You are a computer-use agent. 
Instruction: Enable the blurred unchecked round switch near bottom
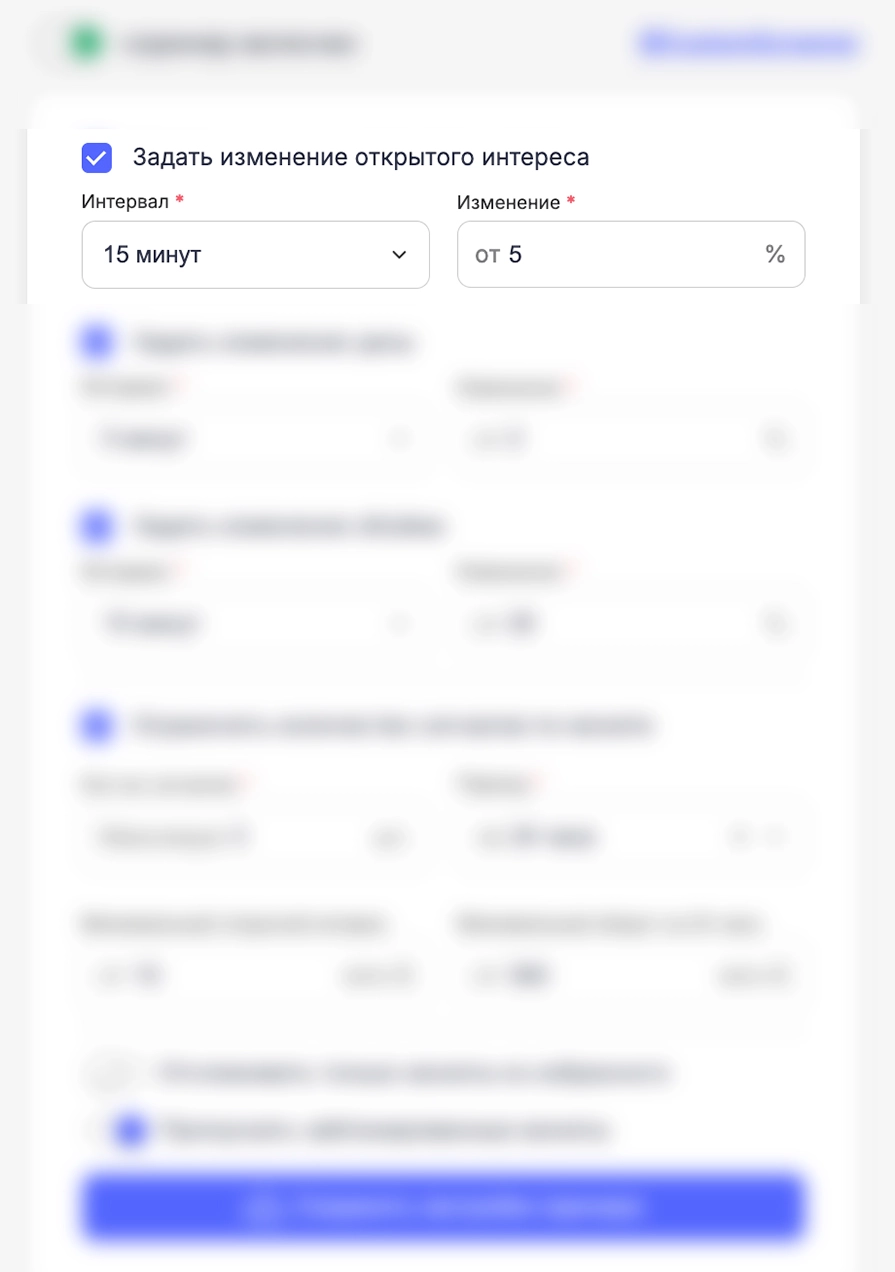(110, 1073)
